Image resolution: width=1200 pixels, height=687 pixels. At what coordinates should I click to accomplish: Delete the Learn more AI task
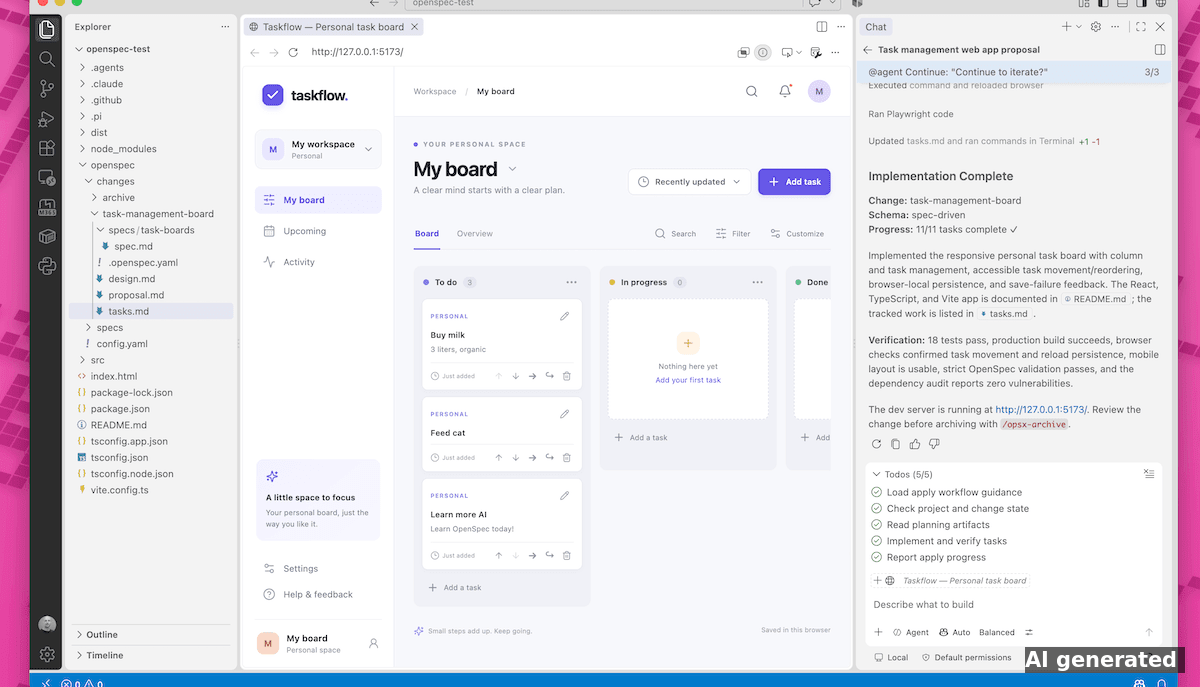click(x=567, y=556)
